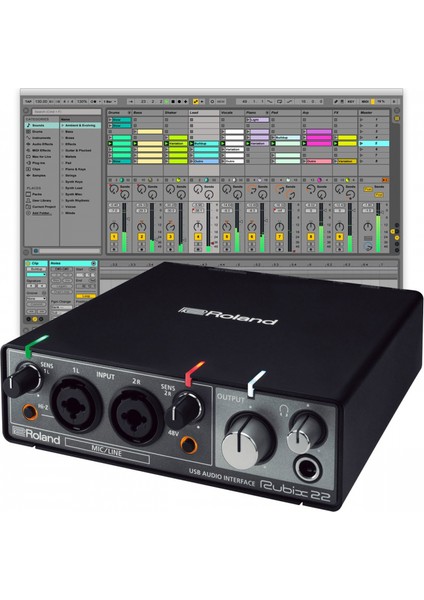Toggle track 1 activator button

114,237
